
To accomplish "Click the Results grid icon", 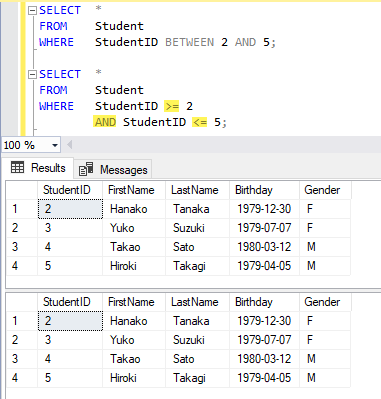I will [17, 167].
